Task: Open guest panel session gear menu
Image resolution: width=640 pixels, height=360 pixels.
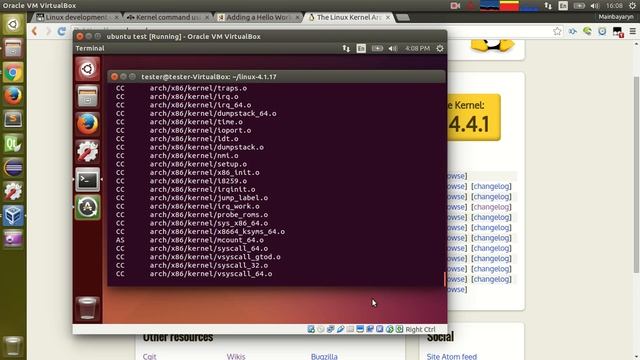Action: (440, 48)
